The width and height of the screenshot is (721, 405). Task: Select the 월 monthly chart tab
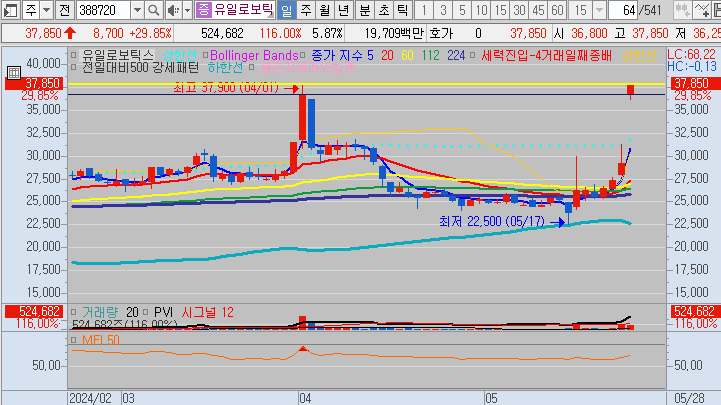[325, 10]
